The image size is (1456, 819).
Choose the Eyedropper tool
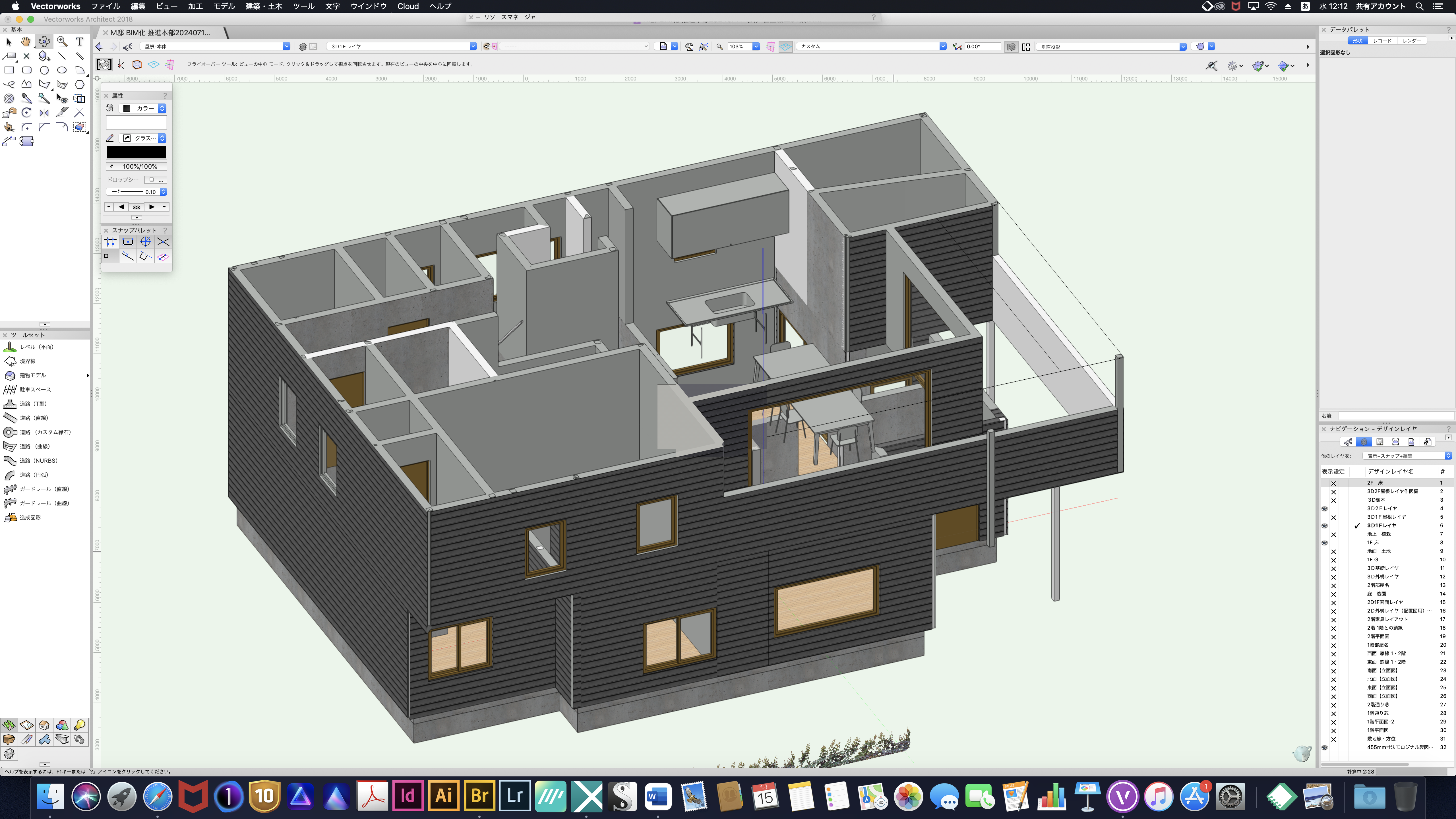point(26,98)
